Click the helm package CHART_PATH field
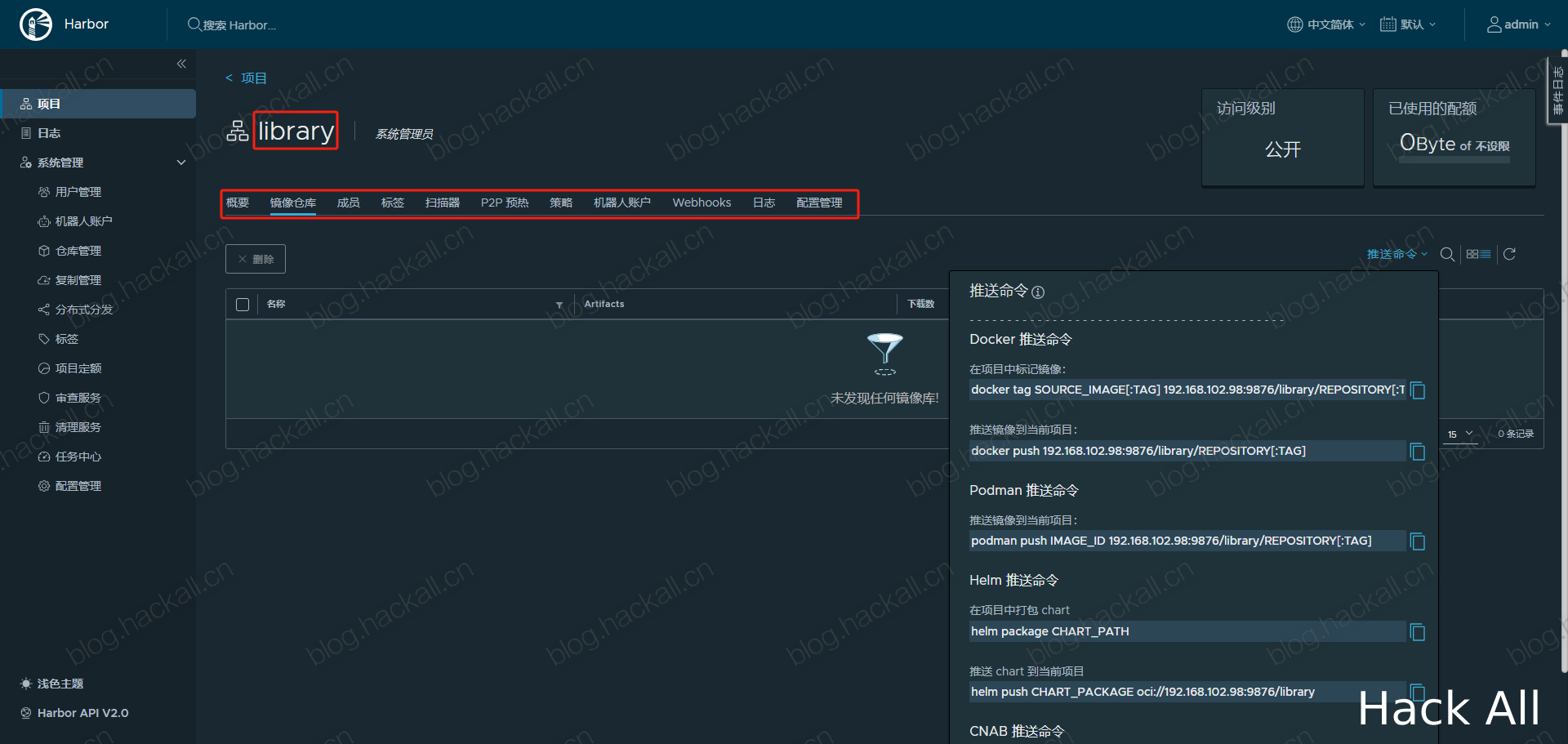The width and height of the screenshot is (1568, 744). point(1187,632)
